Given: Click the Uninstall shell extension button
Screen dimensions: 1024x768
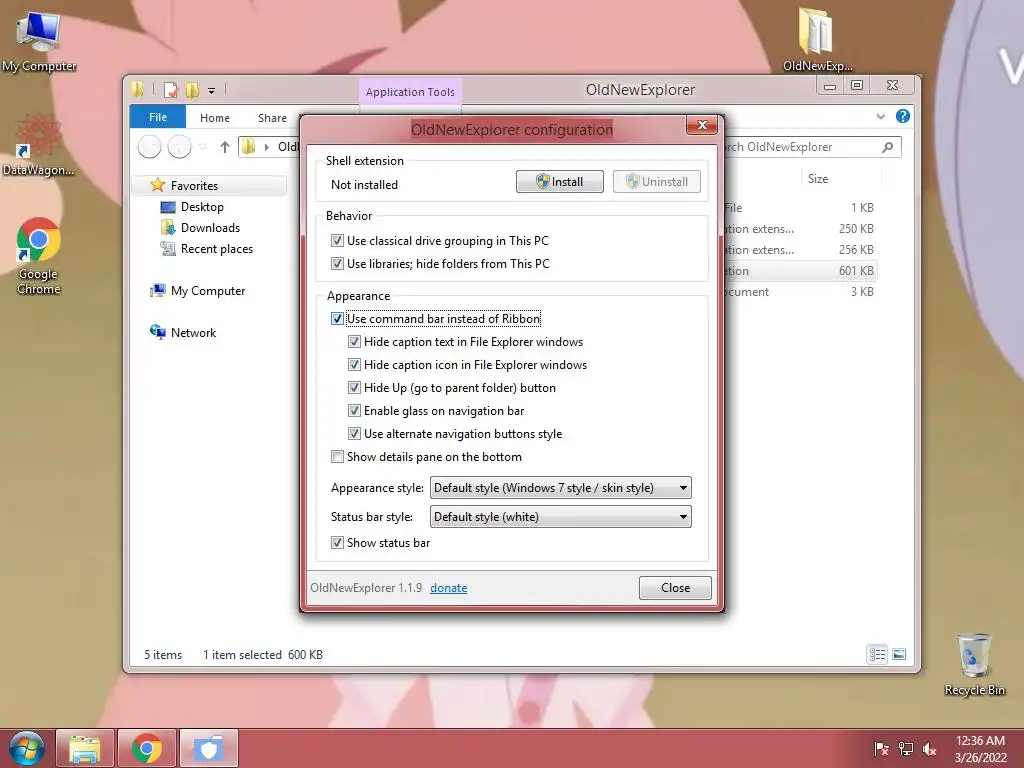Looking at the screenshot, I should pos(657,182).
